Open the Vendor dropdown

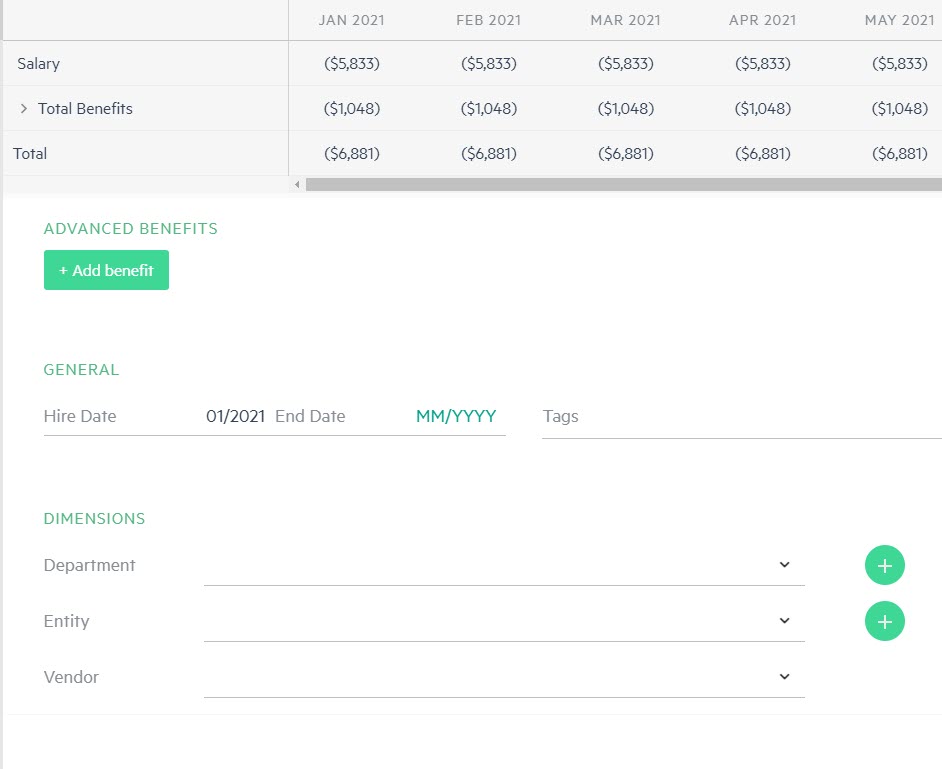504,677
